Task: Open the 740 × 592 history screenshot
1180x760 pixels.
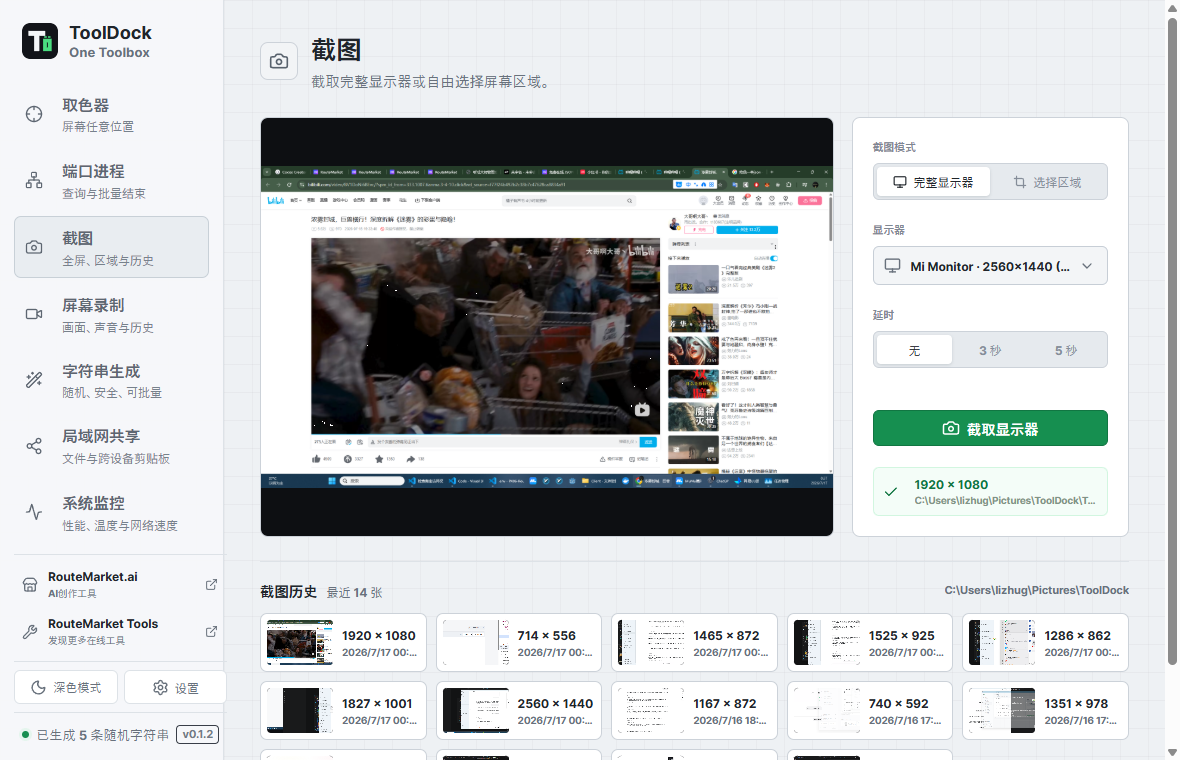Action: (870, 710)
